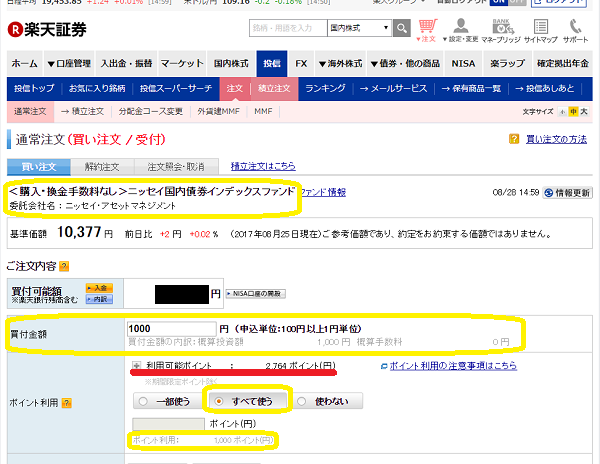Image resolution: width=600 pixels, height=464 pixels.
Task: Click the 情報更新 refresh button
Action: tap(567, 193)
